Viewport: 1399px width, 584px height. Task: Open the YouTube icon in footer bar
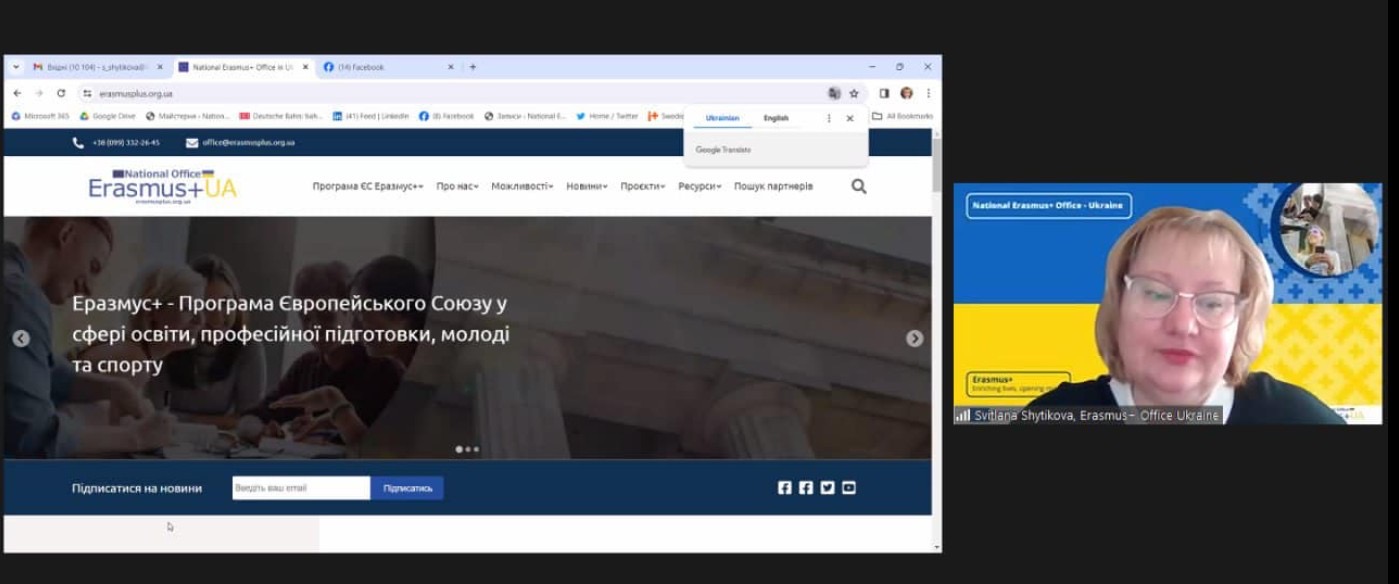tap(849, 488)
